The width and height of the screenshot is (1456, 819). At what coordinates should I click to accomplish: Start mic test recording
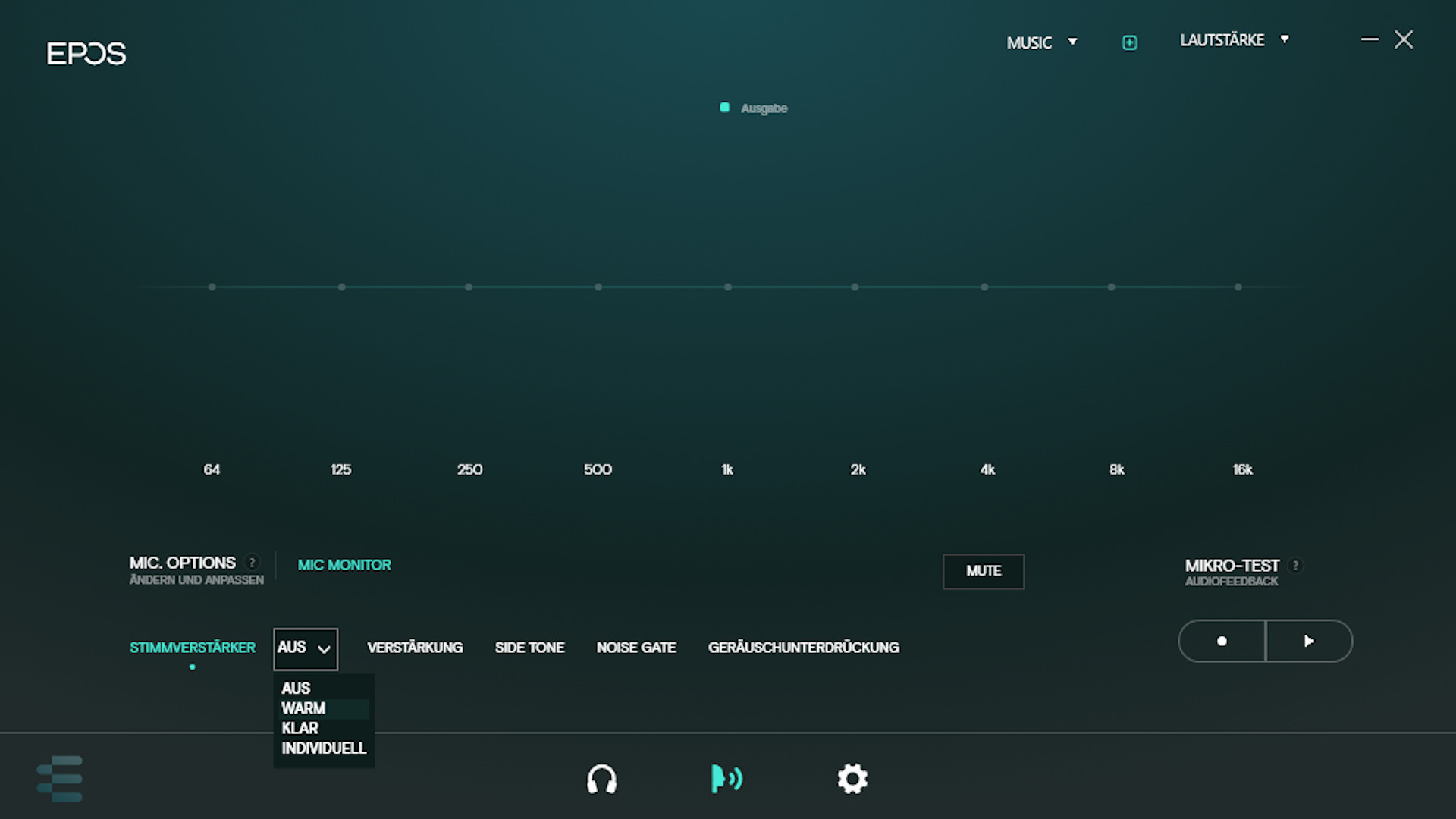pos(1222,642)
